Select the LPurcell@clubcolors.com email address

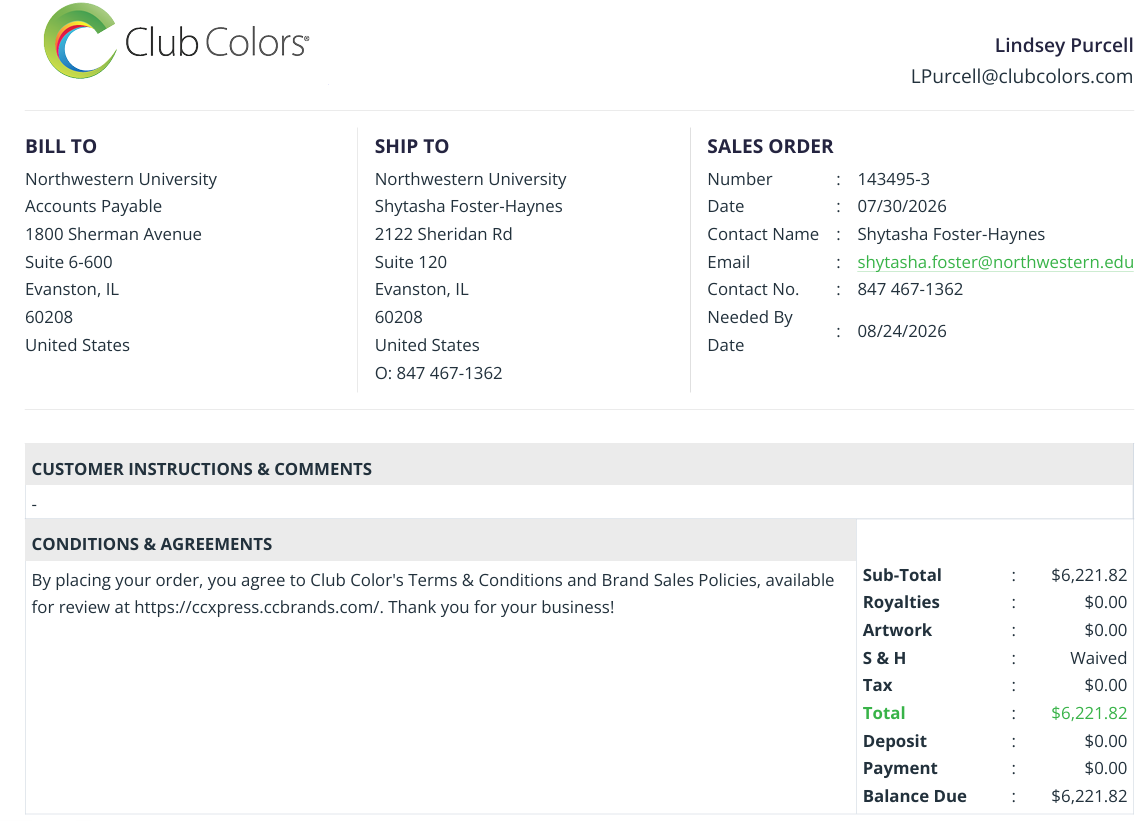point(1021,76)
